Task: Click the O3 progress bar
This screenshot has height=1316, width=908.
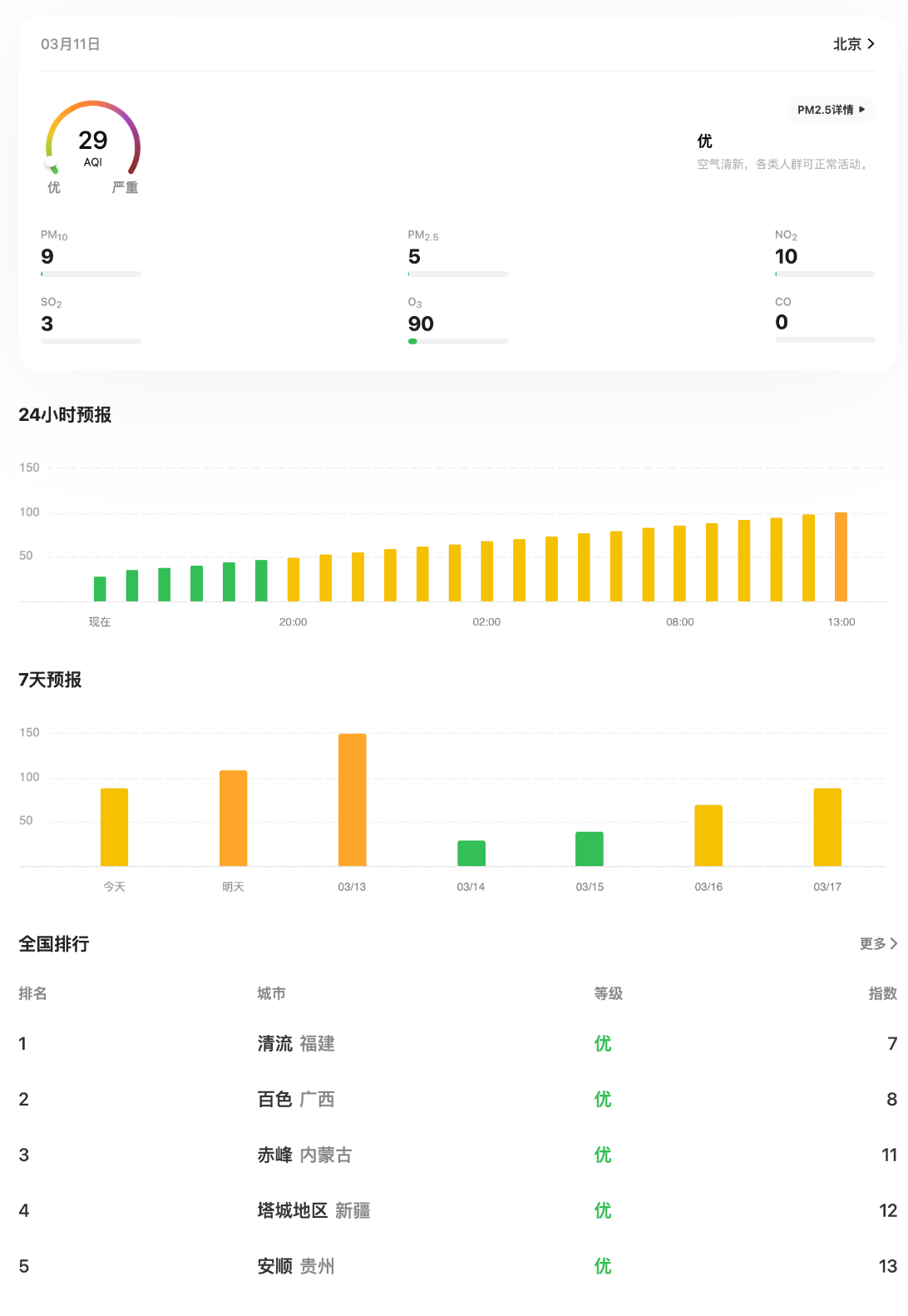Action: [458, 341]
